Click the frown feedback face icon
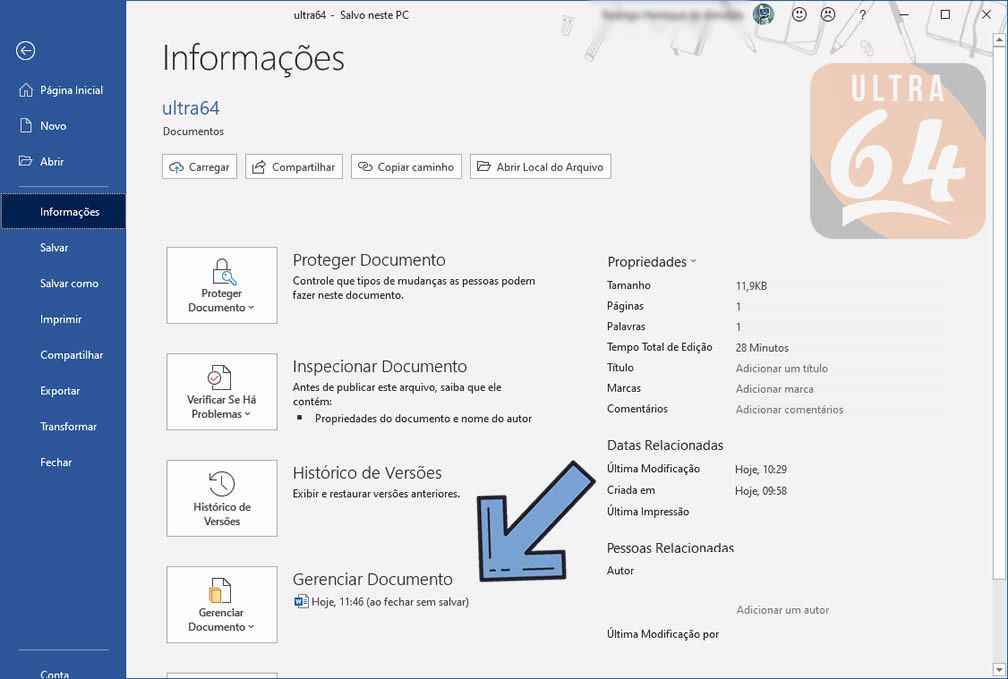1008x679 pixels. click(x=828, y=15)
